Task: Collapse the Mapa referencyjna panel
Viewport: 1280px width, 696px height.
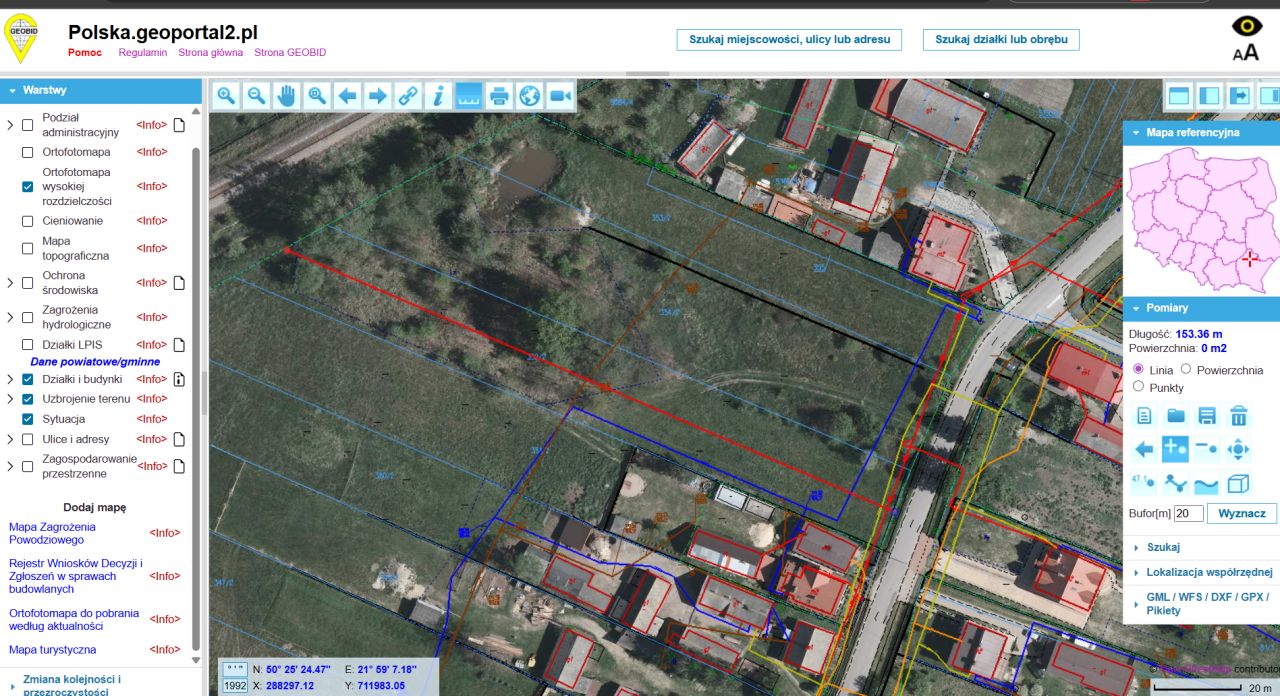Action: click(x=1201, y=132)
